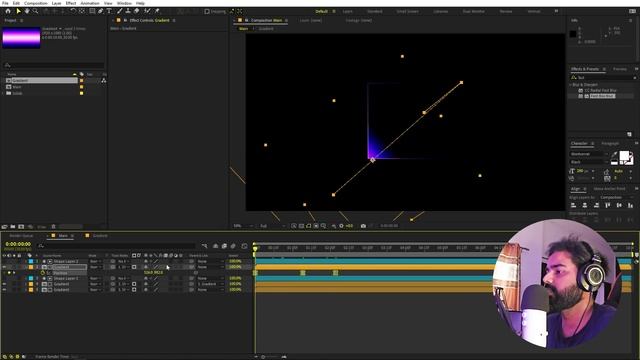Select the Roto Brush tool
640x360 pixels.
(147, 11)
